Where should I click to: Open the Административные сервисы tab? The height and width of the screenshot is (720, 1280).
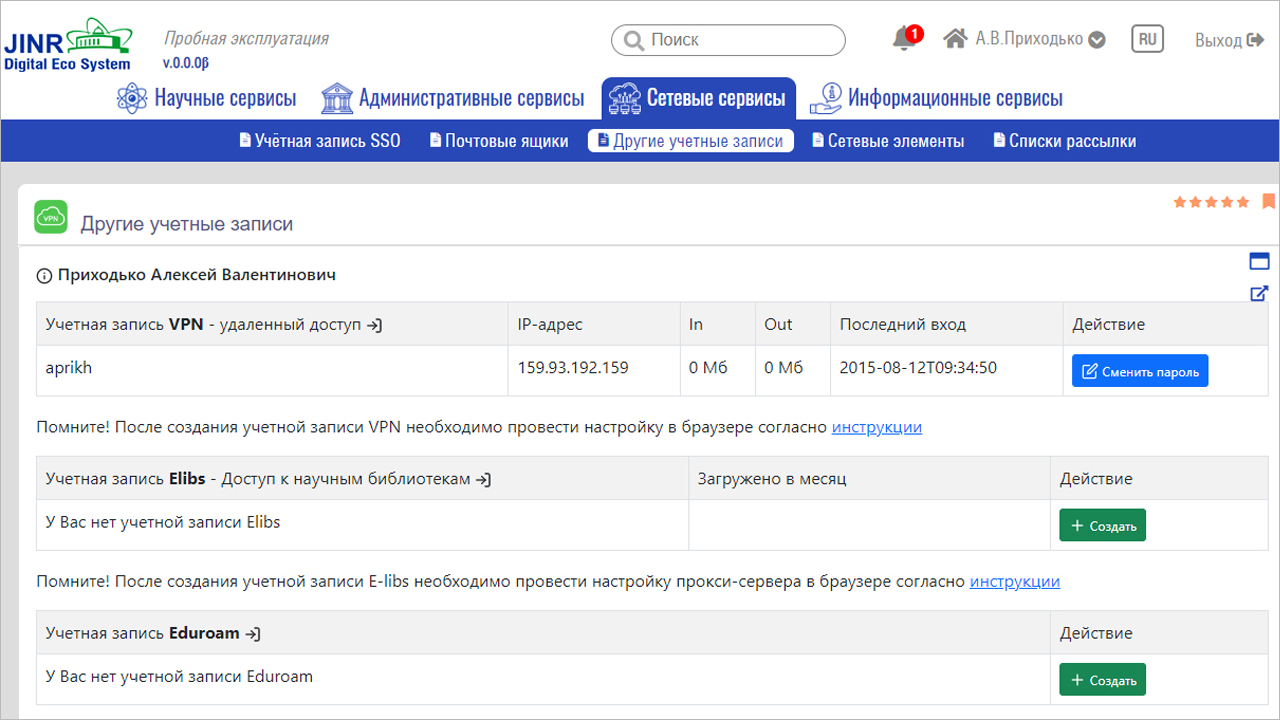453,98
